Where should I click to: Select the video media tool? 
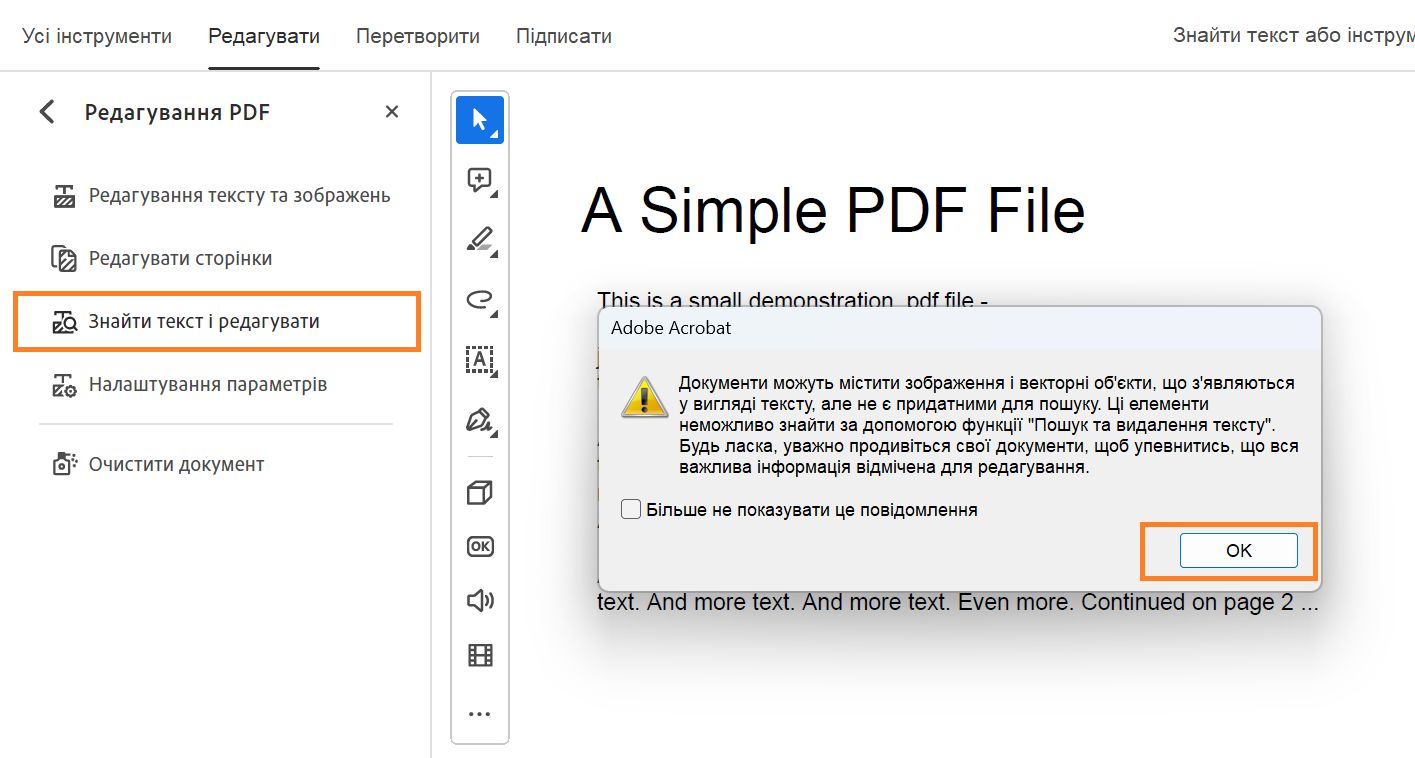pos(479,654)
